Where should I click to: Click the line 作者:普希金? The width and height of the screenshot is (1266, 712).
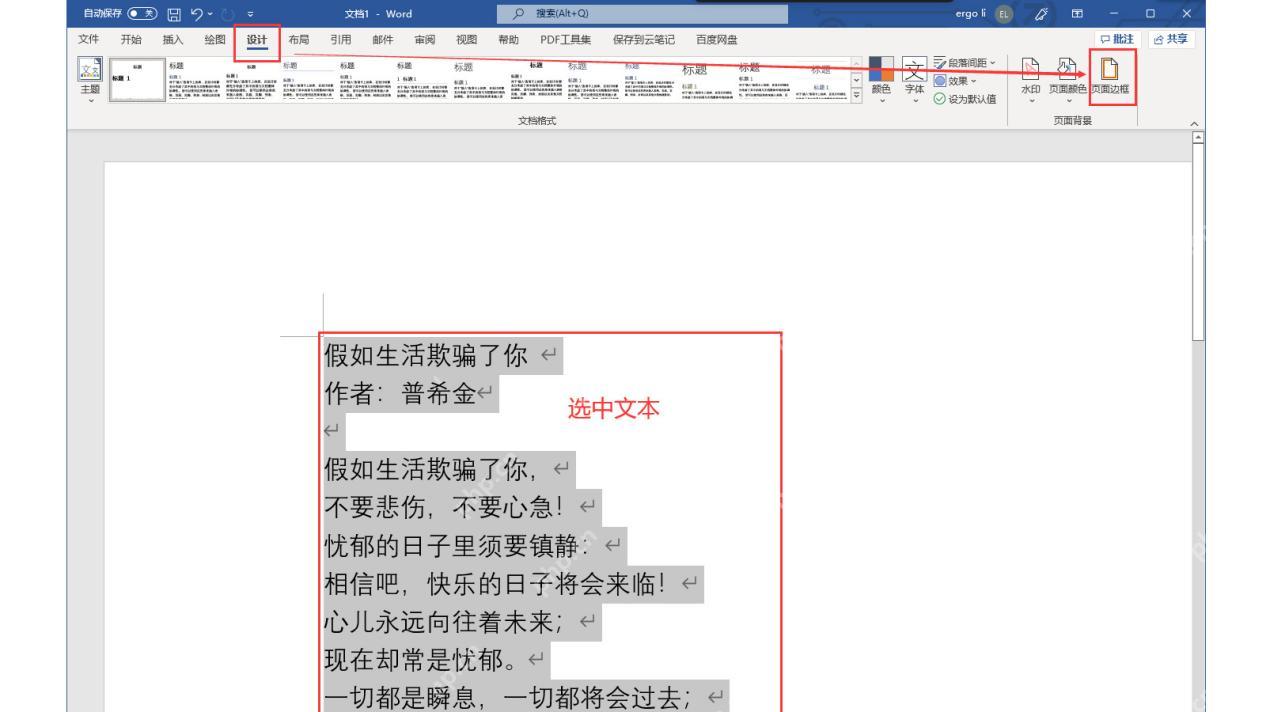tap(398, 395)
